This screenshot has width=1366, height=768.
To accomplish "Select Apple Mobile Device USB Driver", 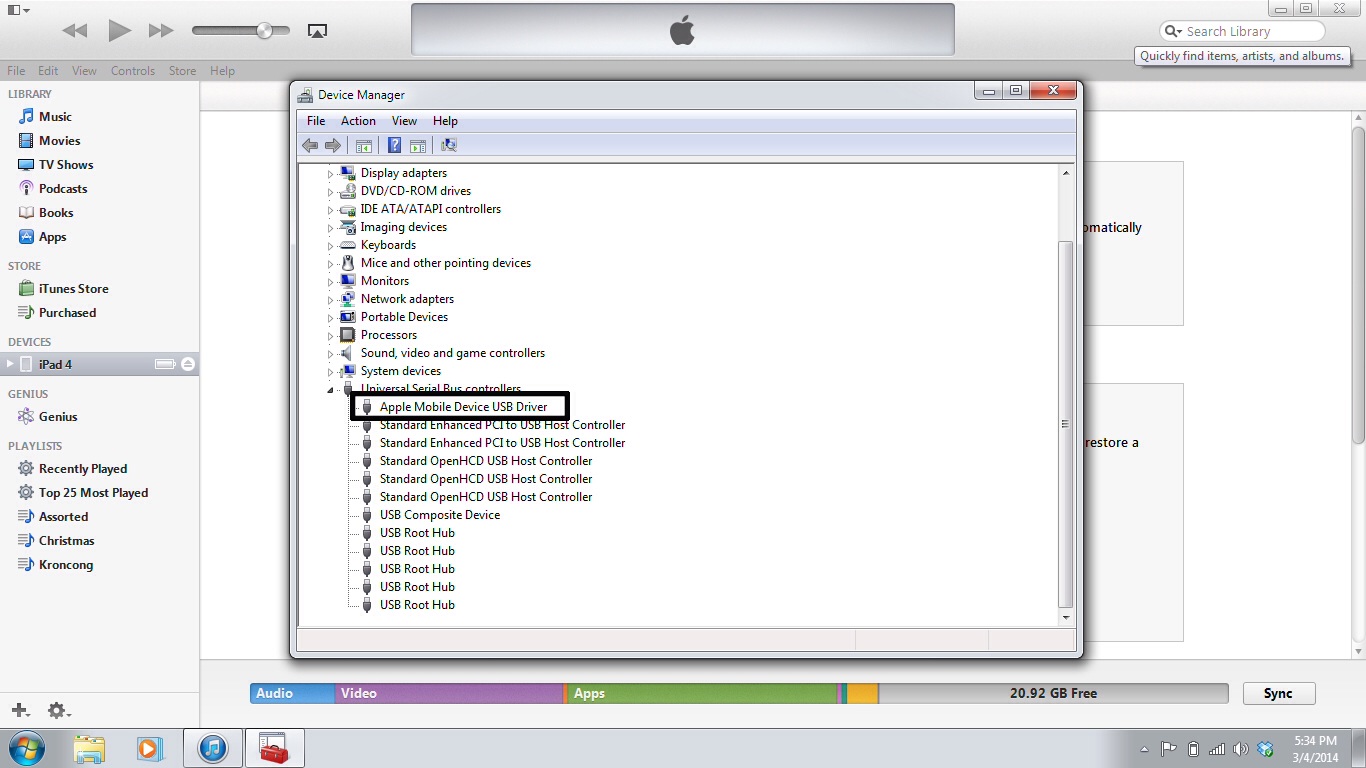I will pyautogui.click(x=463, y=407).
